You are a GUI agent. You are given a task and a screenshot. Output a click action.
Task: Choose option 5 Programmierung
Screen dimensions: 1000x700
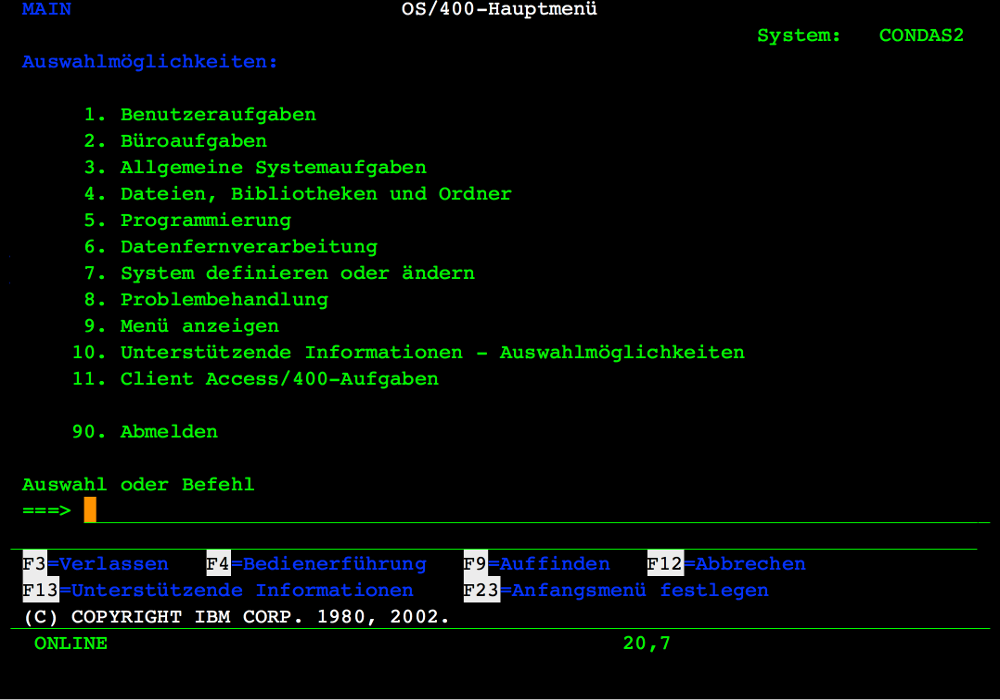[x=188, y=221]
